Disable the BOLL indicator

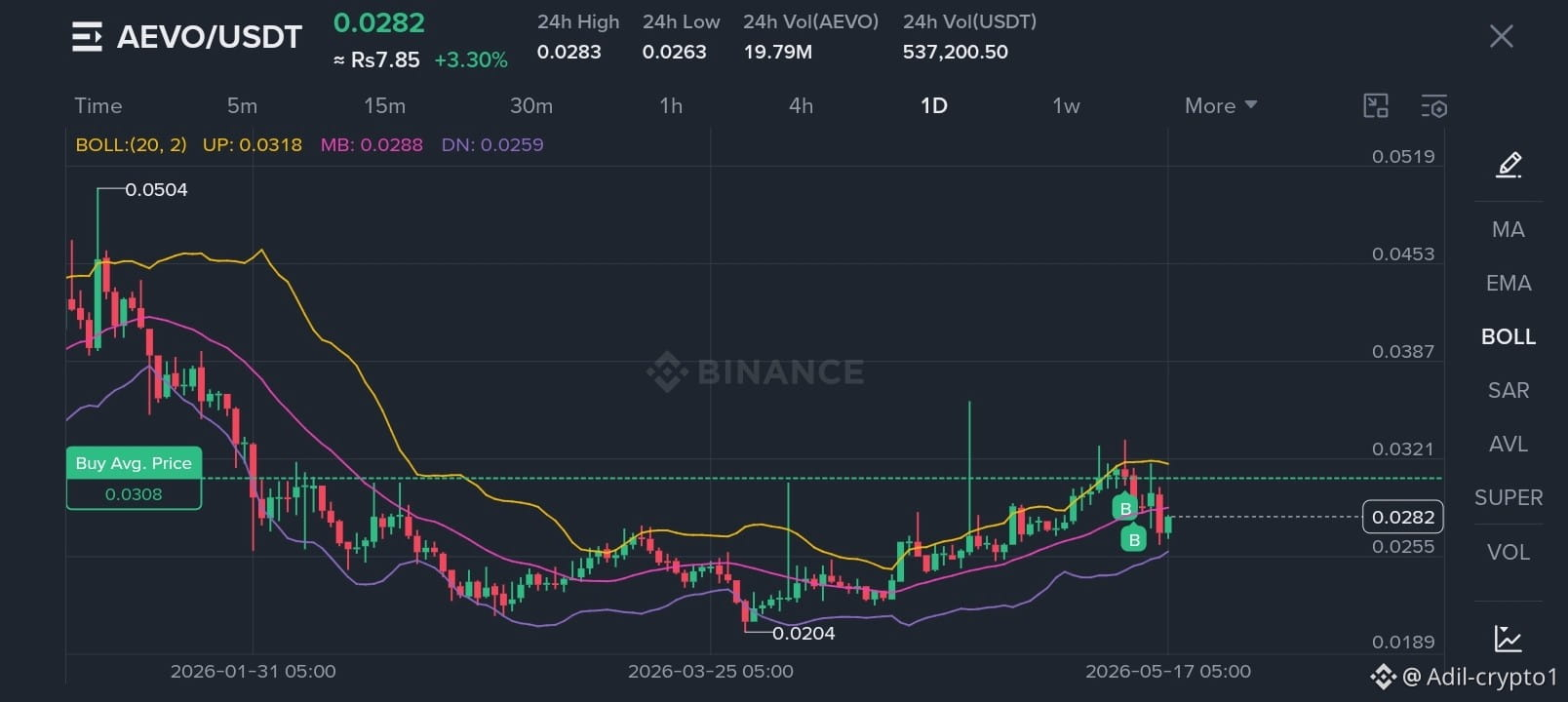coord(1508,336)
